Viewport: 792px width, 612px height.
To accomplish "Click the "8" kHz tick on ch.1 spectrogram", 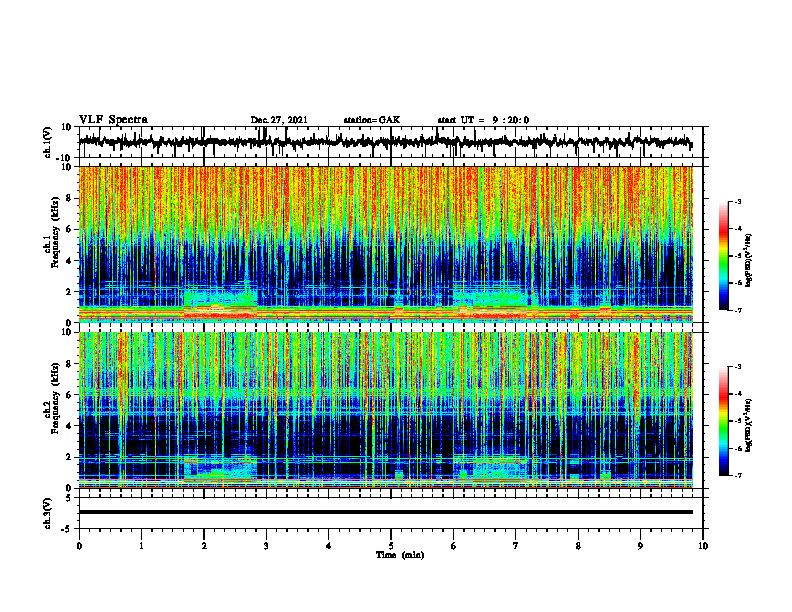I will click(69, 198).
